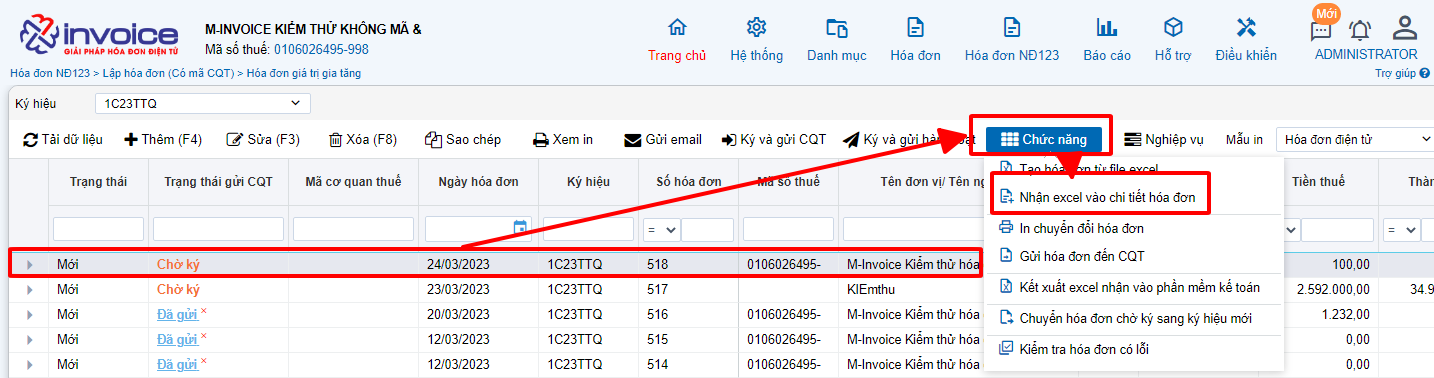
Task: Click Gửi email button
Action: 663,140
